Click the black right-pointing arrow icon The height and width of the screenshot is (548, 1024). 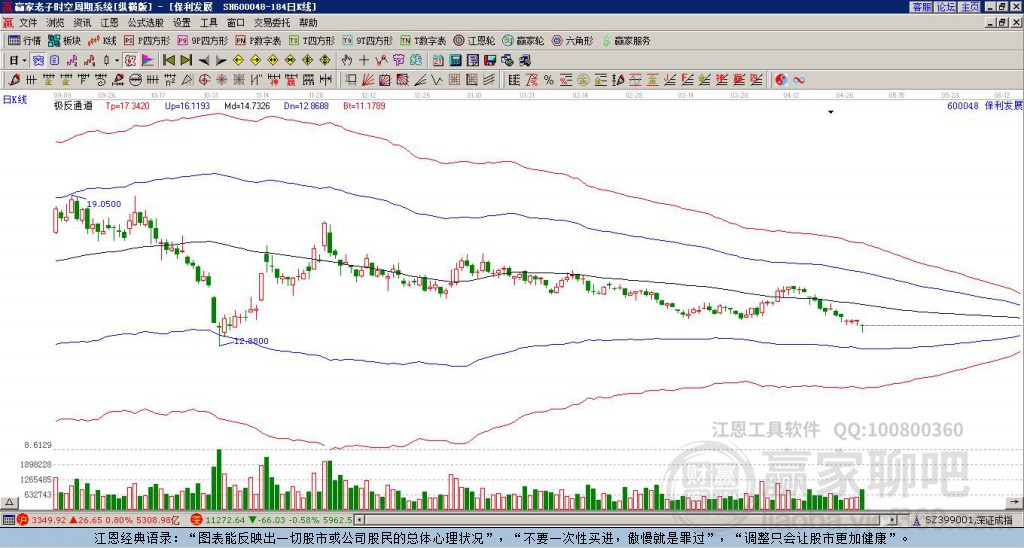(221, 61)
